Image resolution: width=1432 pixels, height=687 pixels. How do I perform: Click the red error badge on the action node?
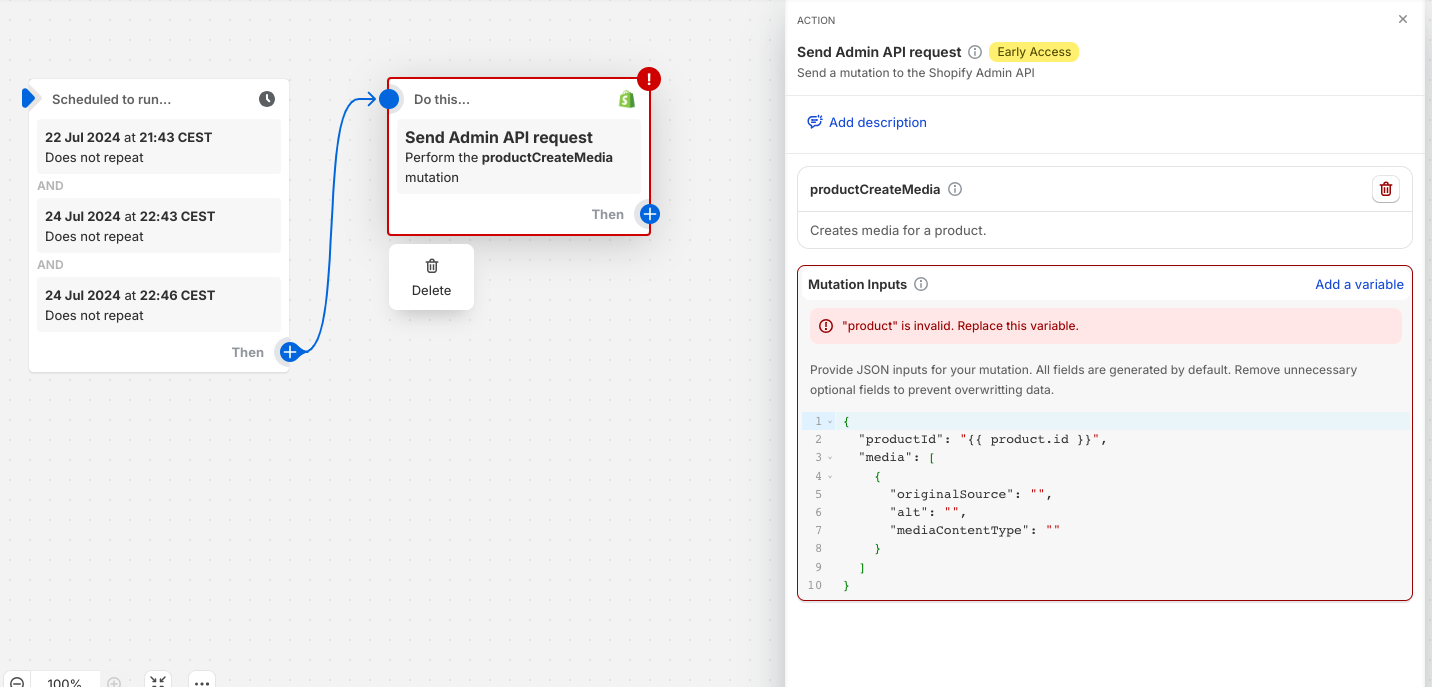pos(649,79)
